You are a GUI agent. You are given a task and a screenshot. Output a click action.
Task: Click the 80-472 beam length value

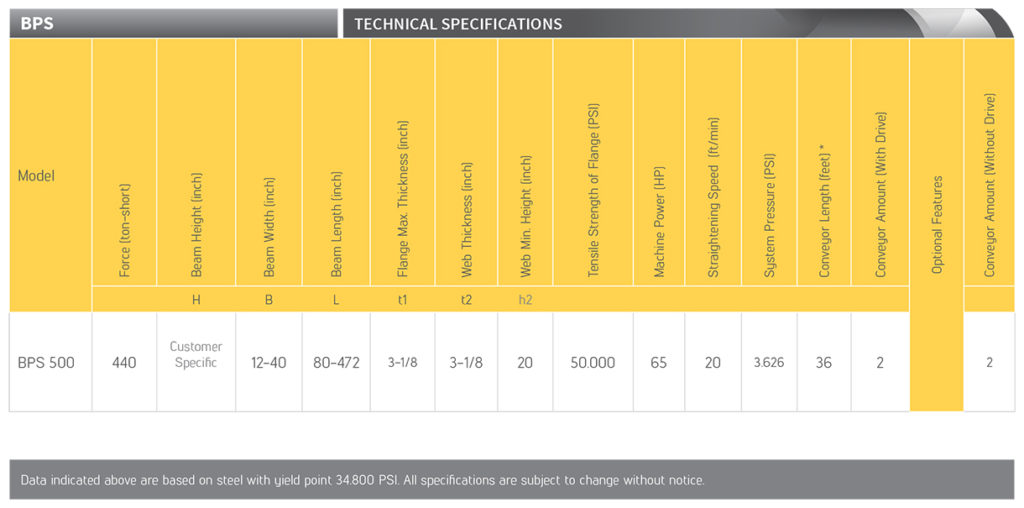point(336,362)
